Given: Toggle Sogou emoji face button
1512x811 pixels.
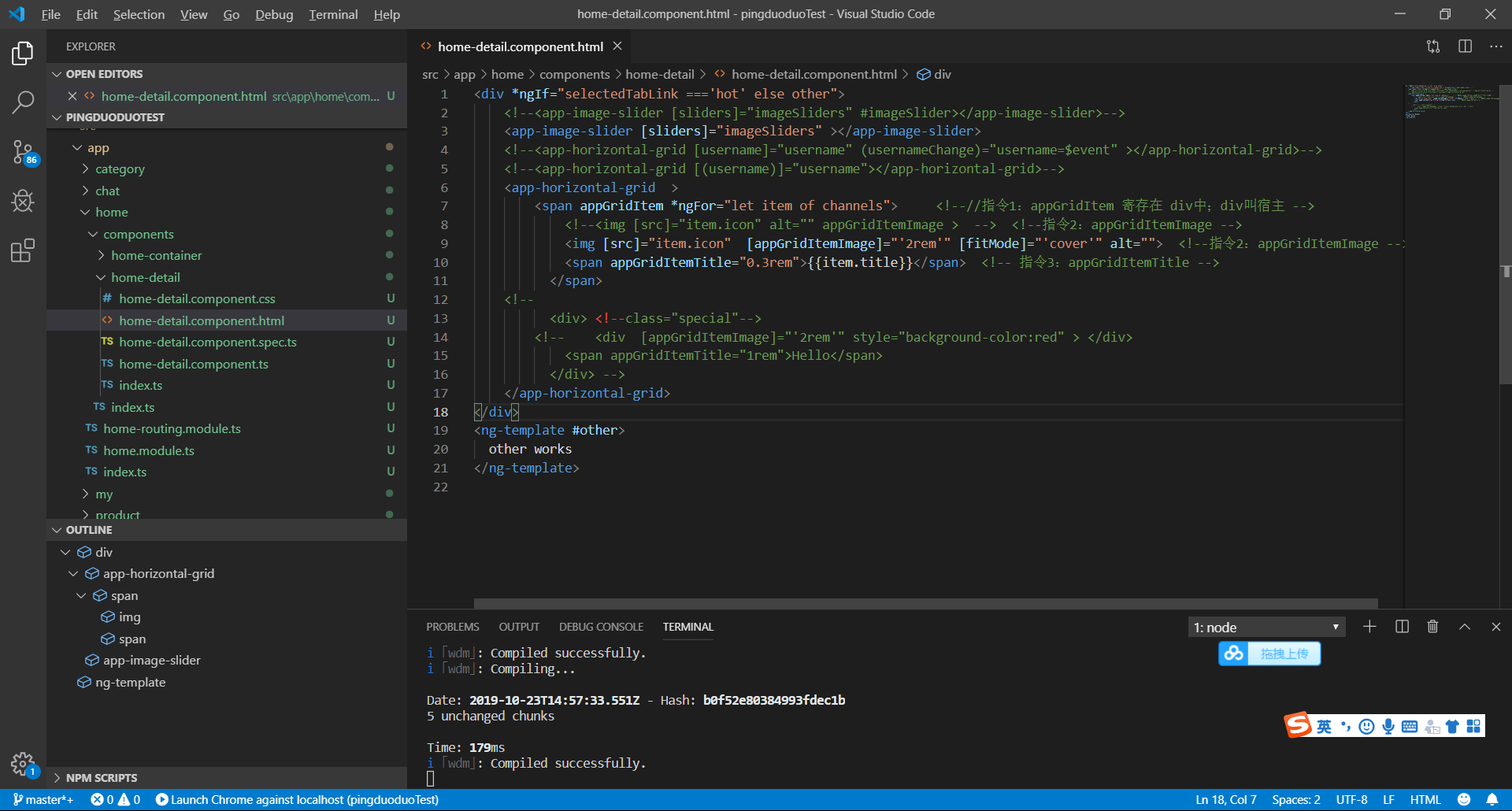Looking at the screenshot, I should point(1367,727).
